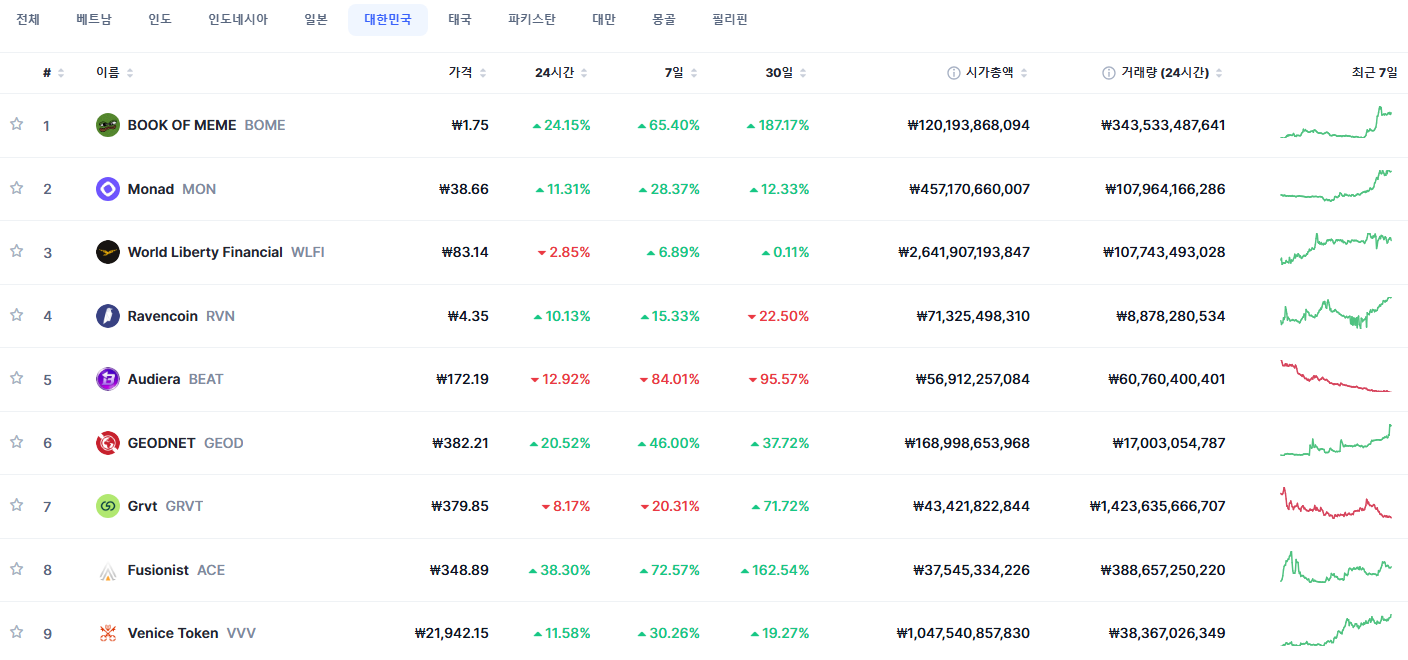The height and width of the screenshot is (660, 1408).
Task: Sort by 거래량 (24시간) column
Action: pyautogui.click(x=1162, y=73)
